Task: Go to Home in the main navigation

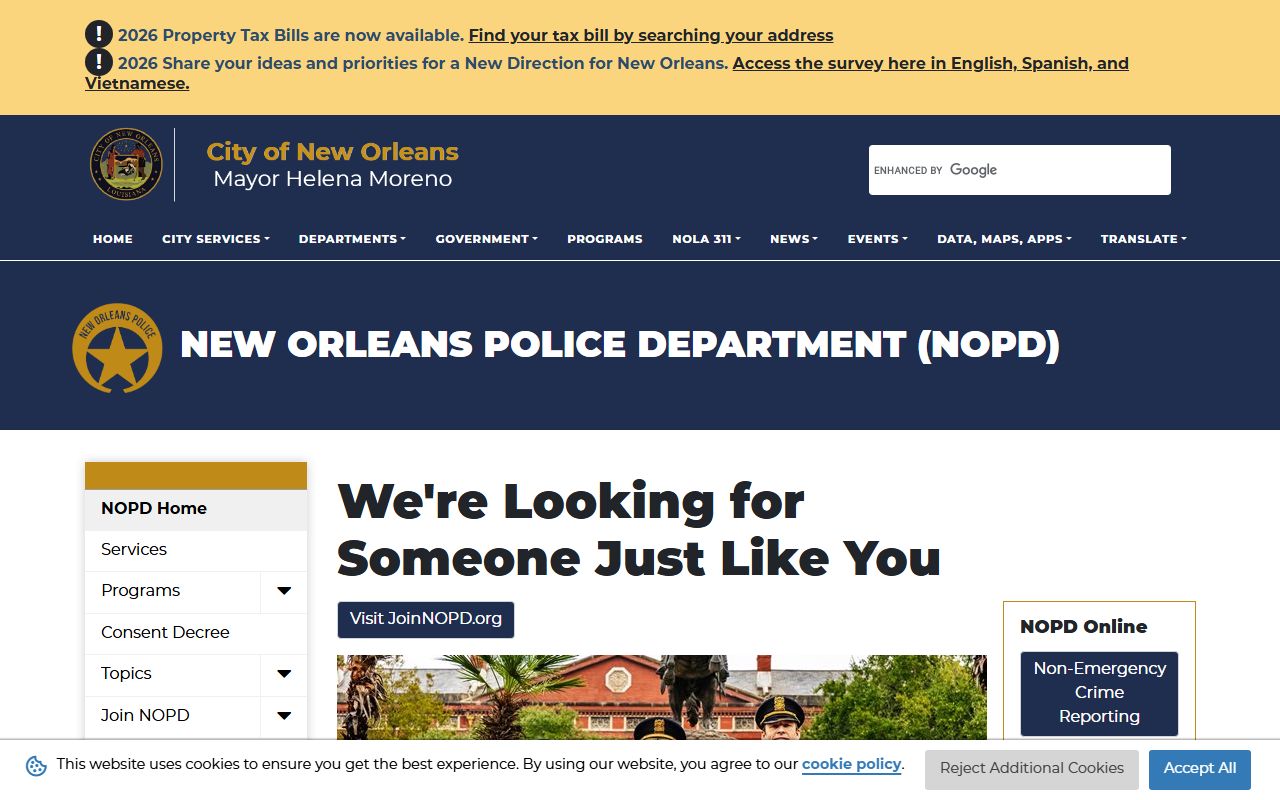Action: [113, 239]
